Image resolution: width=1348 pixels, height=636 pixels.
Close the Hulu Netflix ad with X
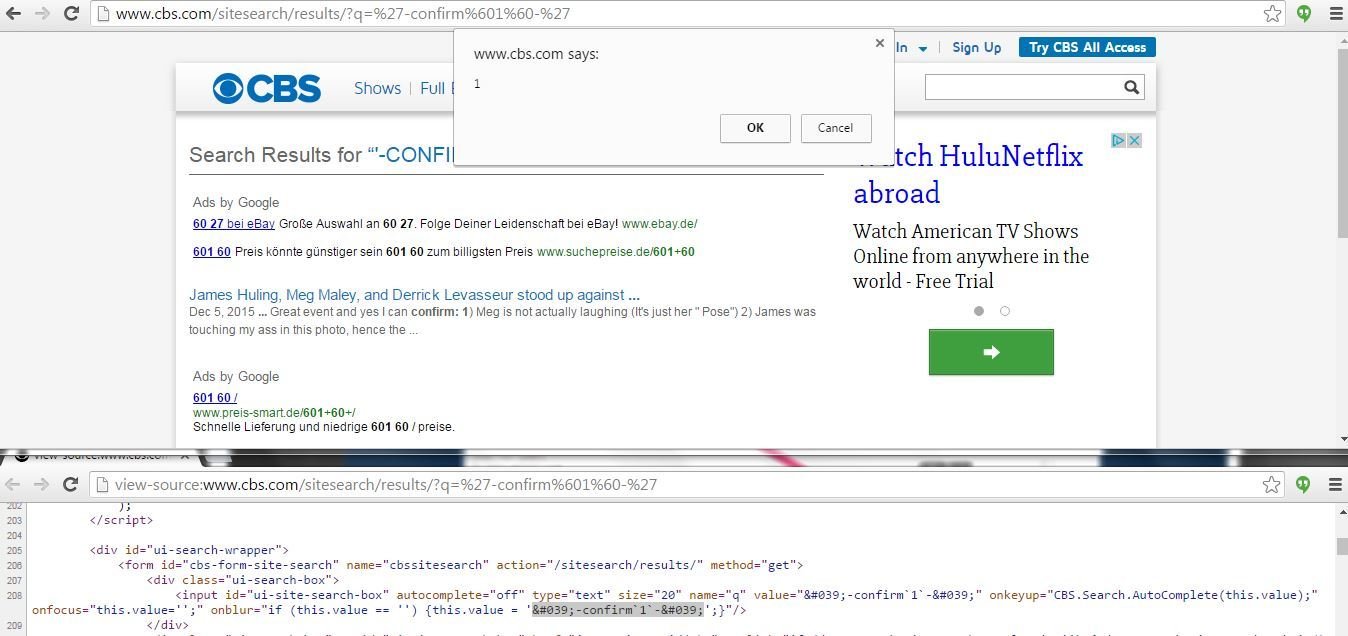tap(1135, 141)
